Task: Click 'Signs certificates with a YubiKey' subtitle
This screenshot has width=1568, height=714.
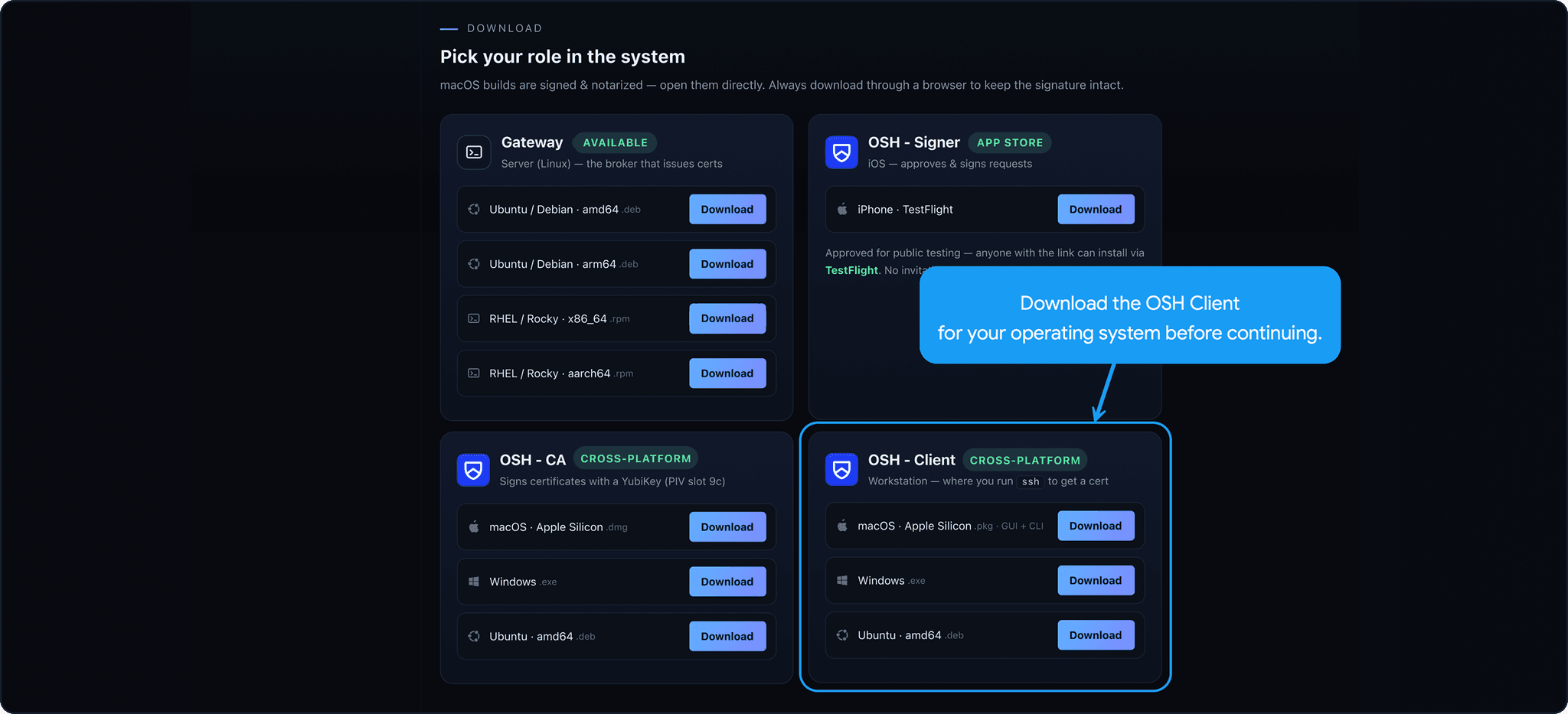Action: coord(612,481)
